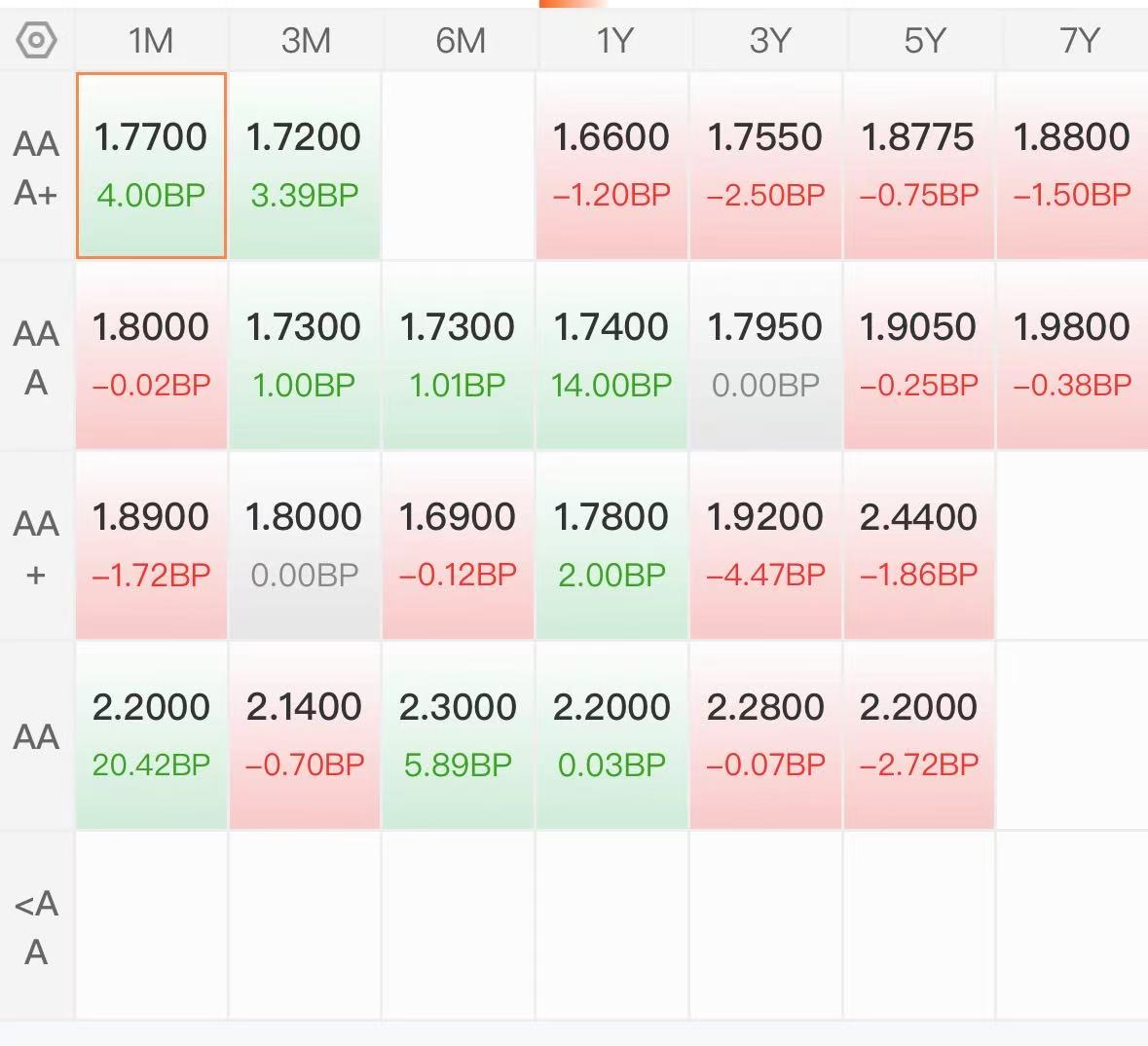Click the AAA+ rating row label
Image resolution: width=1148 pixels, height=1046 pixels.
click(x=36, y=168)
